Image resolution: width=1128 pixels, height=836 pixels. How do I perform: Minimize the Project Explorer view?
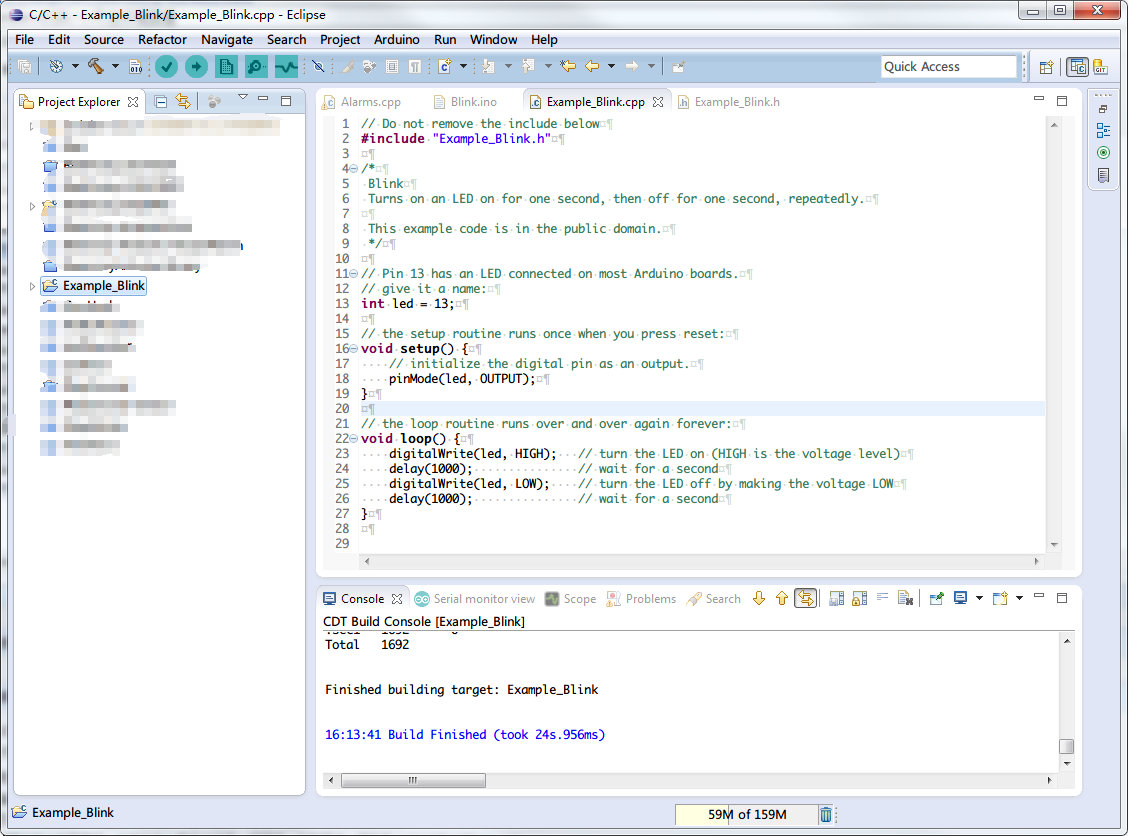click(263, 99)
